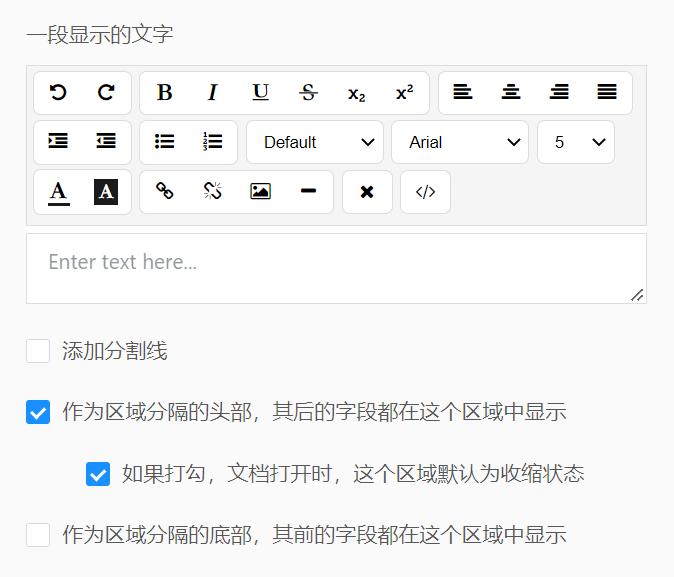Increase paragraph indent
674x577 pixels.
coord(58,141)
